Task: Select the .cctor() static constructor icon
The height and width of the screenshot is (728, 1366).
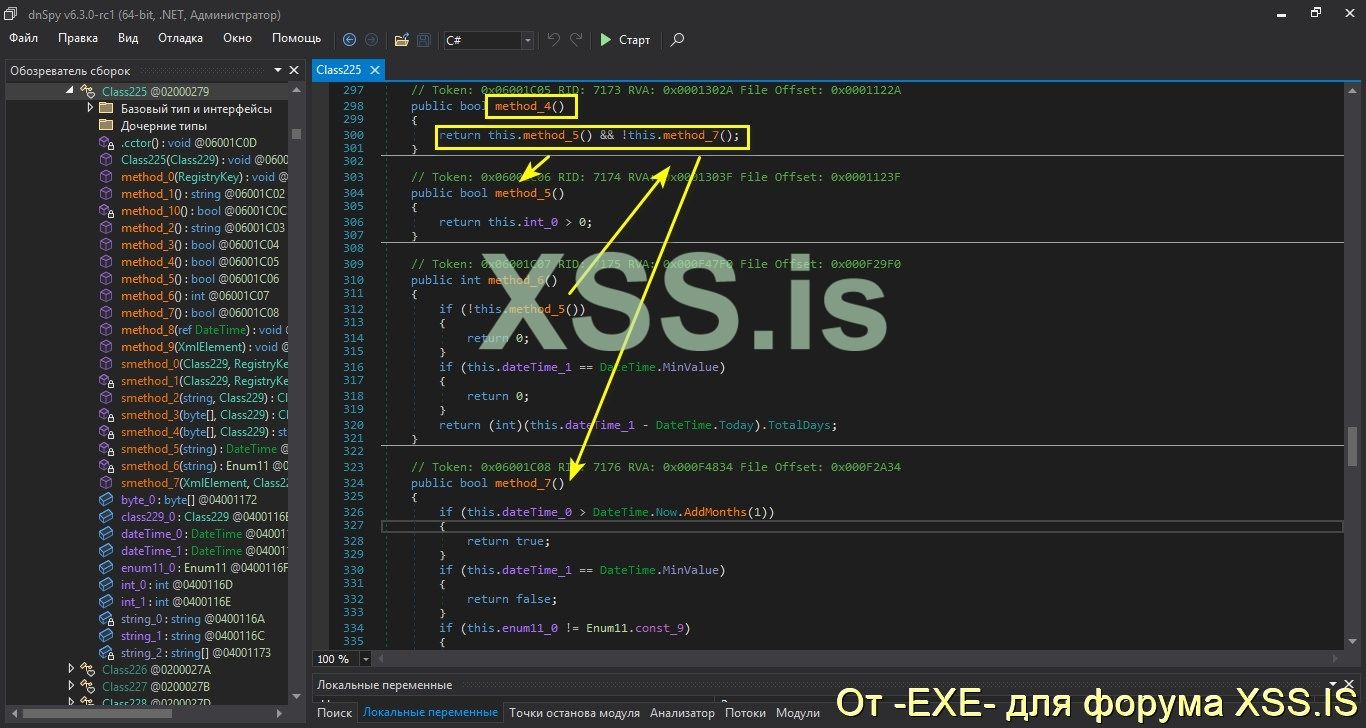Action: tap(106, 143)
